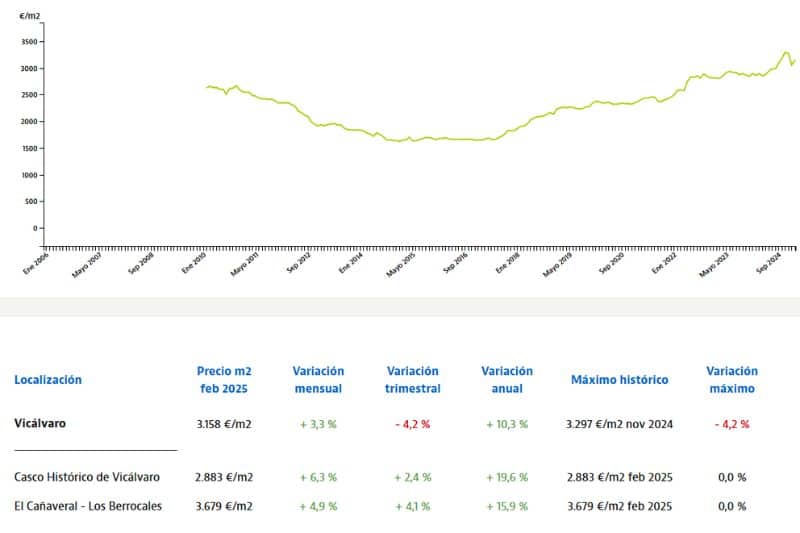Click the €/m2 axis unit label
800x533 pixels.
click(x=30, y=16)
